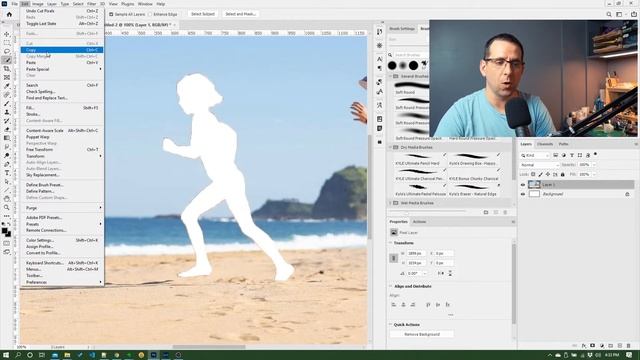This screenshot has width=640, height=360.
Task: Toggle link width and height in Transform
Action: click(393, 258)
